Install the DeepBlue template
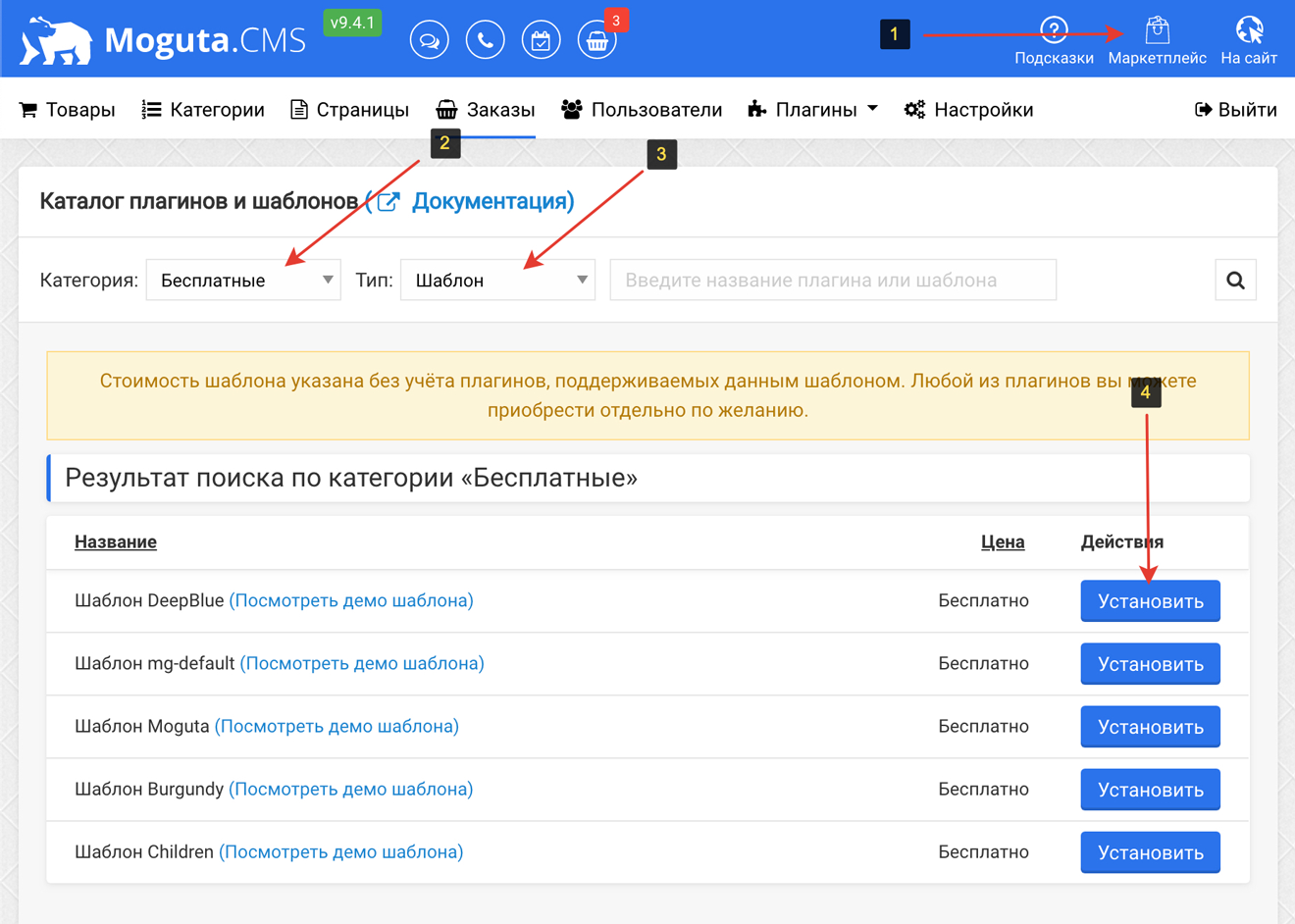The height and width of the screenshot is (924, 1295). click(x=1150, y=600)
